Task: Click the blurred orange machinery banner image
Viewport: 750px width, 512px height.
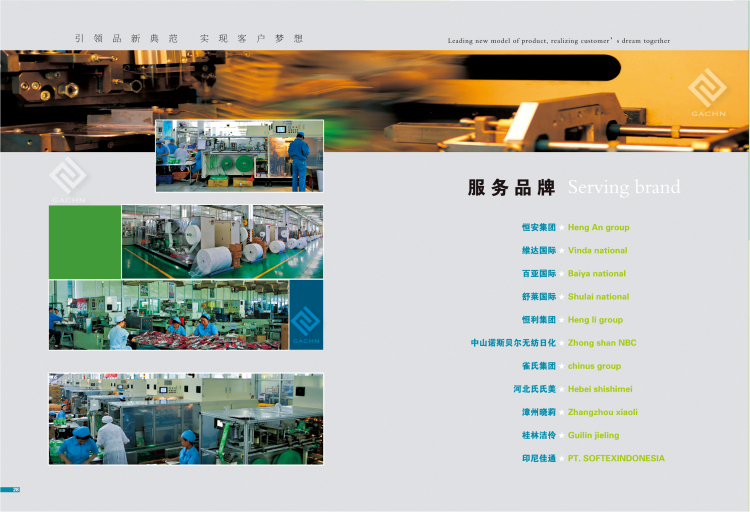Action: (375, 101)
